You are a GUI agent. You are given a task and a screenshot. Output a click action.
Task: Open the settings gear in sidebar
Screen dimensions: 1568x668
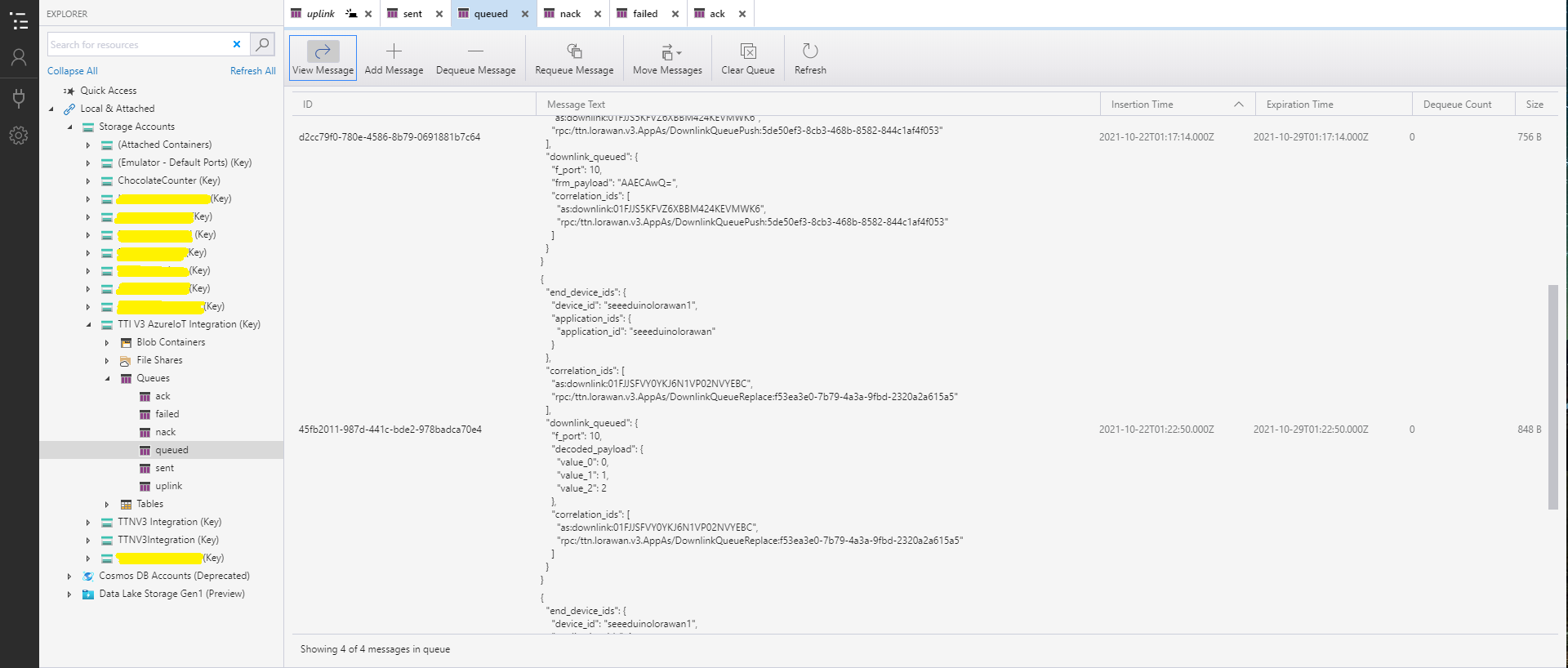pyautogui.click(x=19, y=136)
